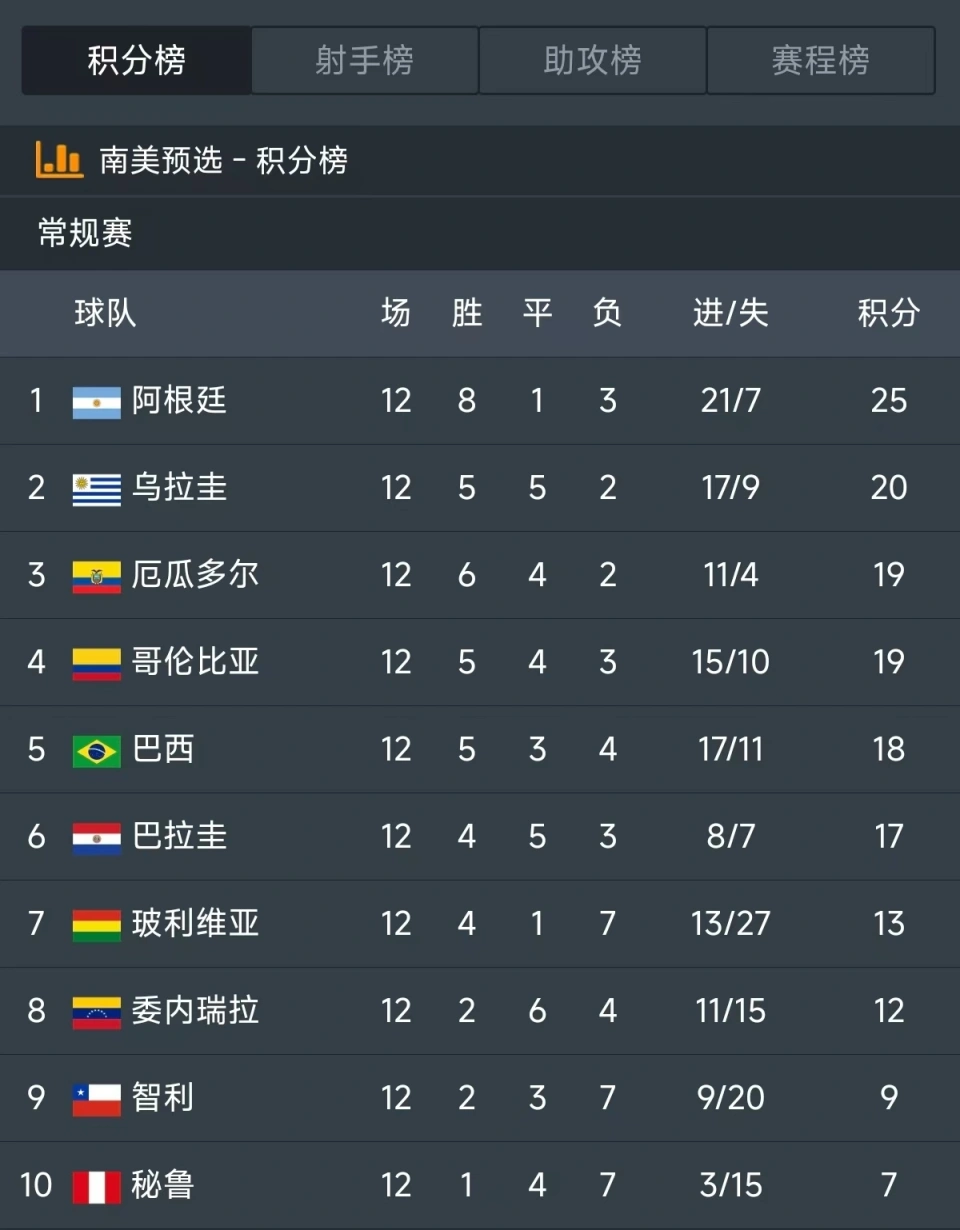Click the Ecuador flag icon
Viewport: 960px width, 1230px height.
96,576
